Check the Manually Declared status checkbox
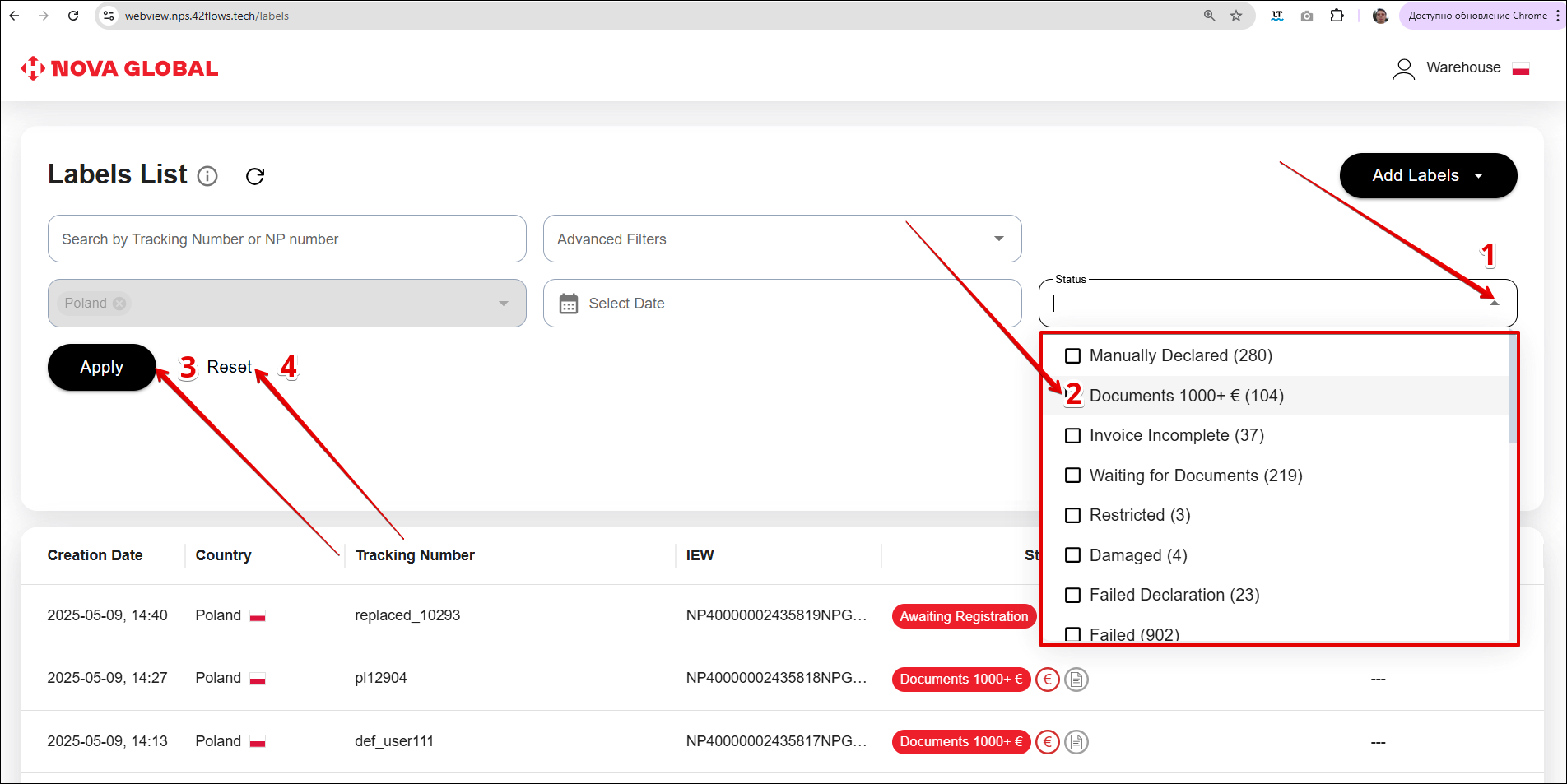Image resolution: width=1567 pixels, height=784 pixels. click(1072, 356)
